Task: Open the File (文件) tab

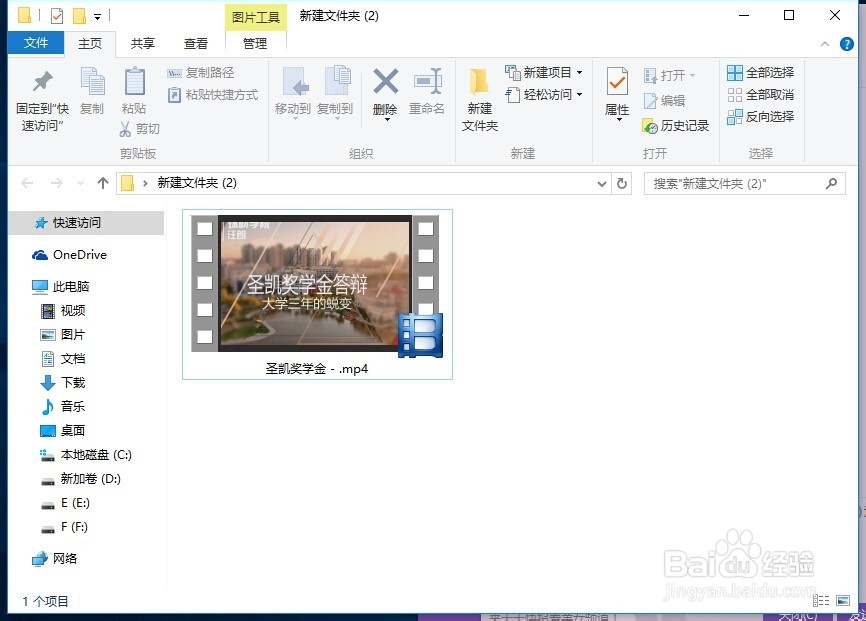Action: 36,43
